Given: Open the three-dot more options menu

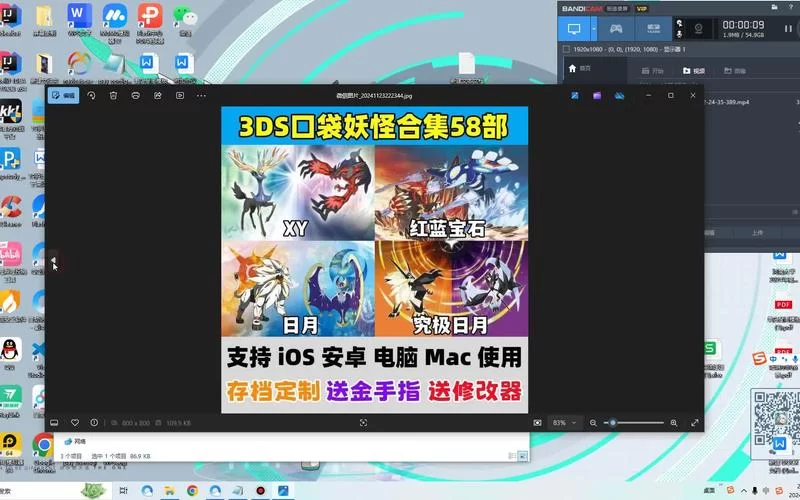Looking at the screenshot, I should tap(202, 95).
